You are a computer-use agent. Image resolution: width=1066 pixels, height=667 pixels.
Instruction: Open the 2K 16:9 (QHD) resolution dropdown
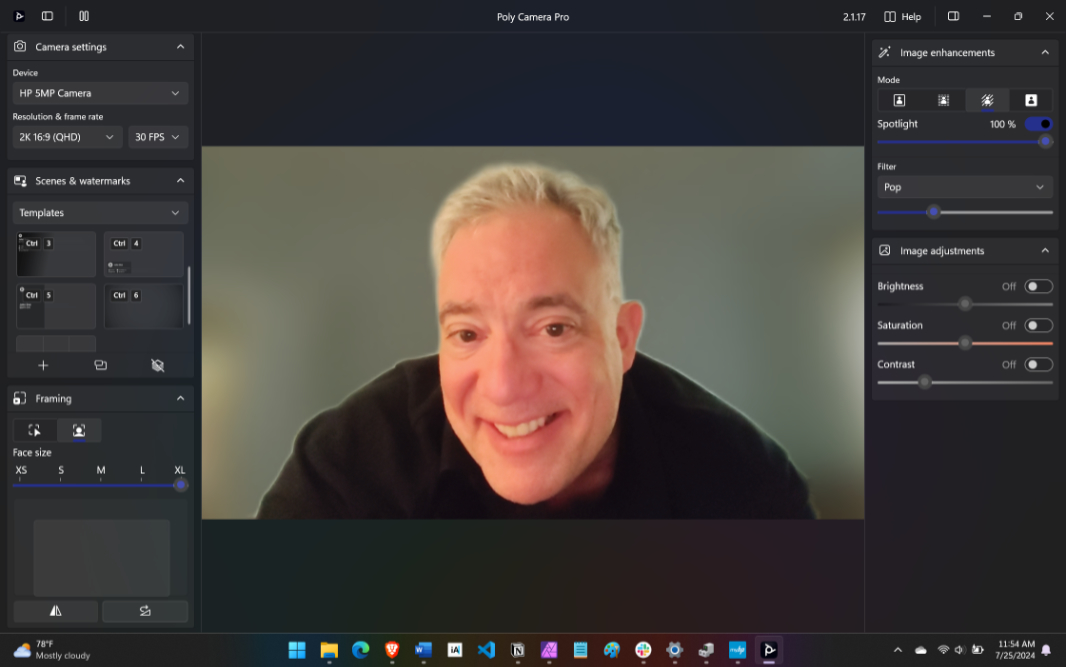(67, 137)
